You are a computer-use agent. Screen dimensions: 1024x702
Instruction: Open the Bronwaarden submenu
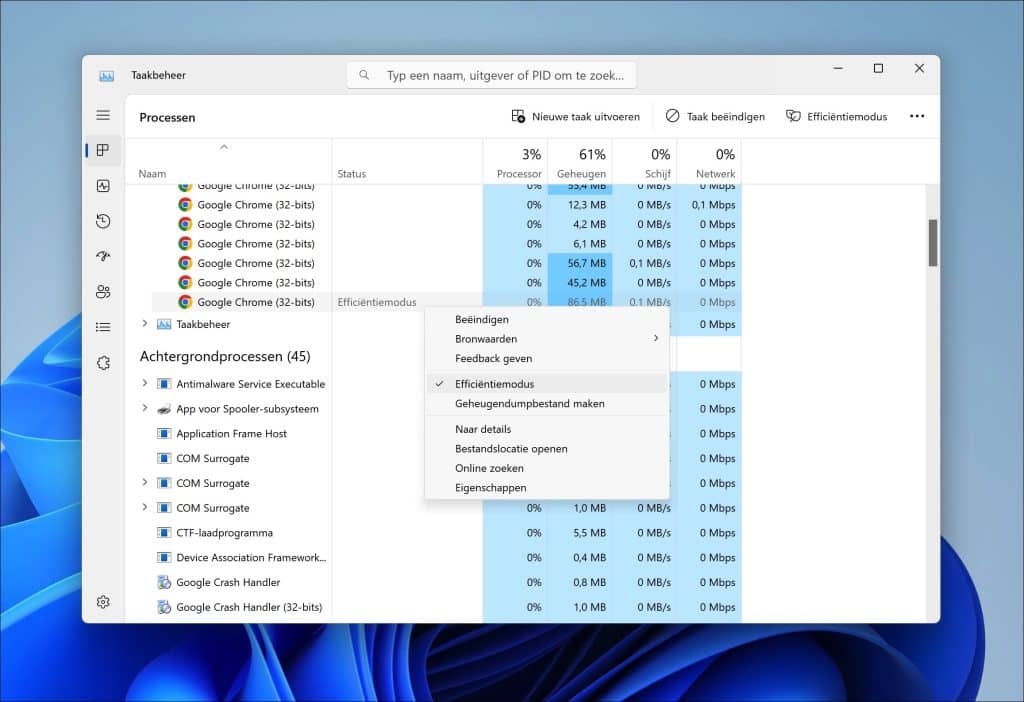[x=547, y=339]
